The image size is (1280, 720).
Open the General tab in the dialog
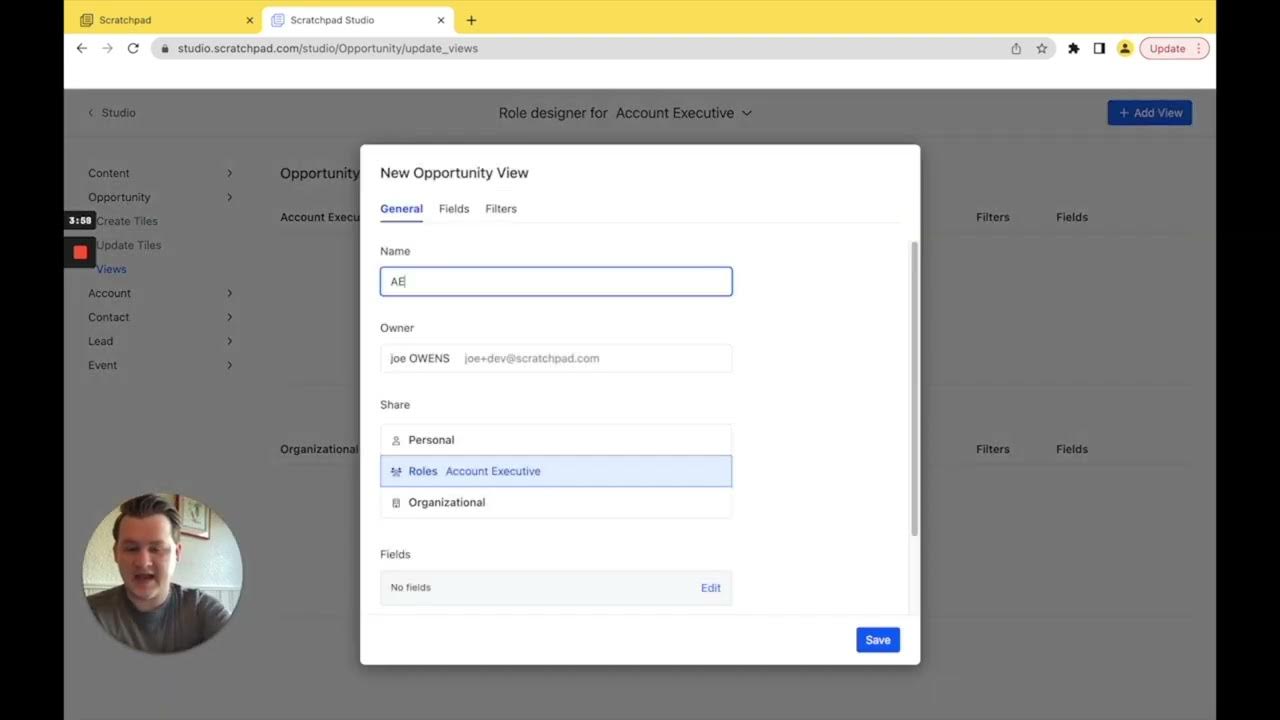401,209
